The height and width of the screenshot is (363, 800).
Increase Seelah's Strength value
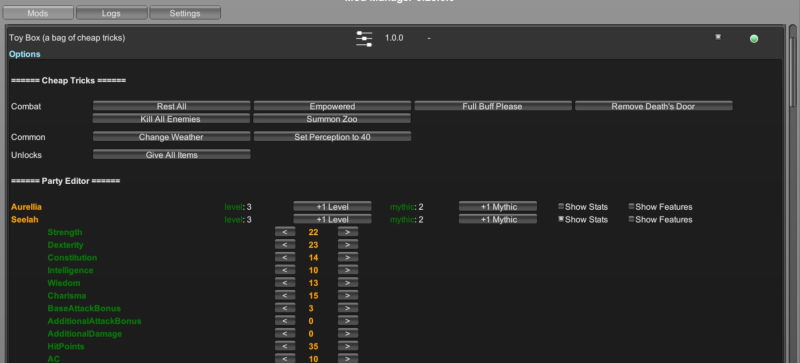[x=348, y=232]
